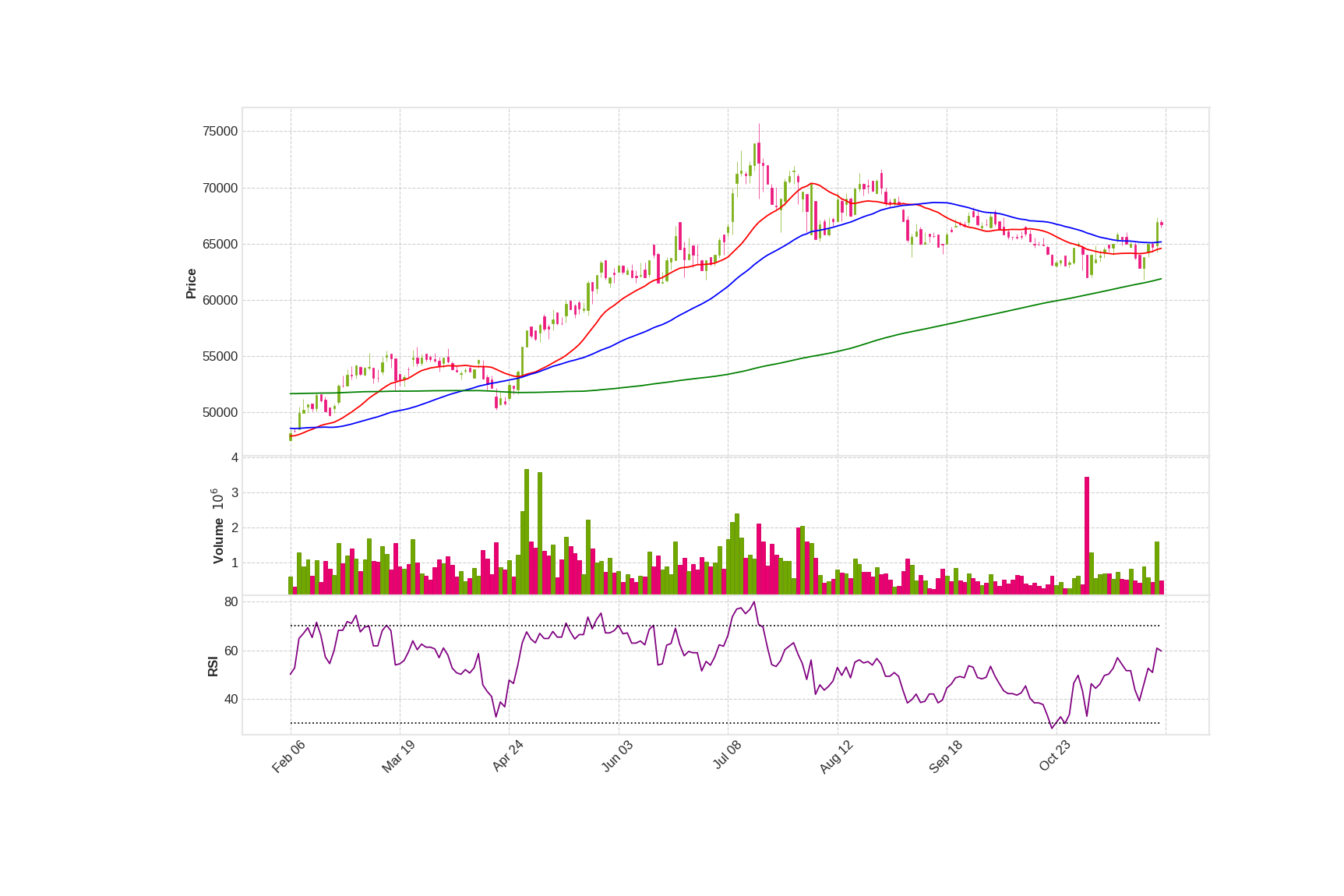
Task: Click the volume axis label 4
Action: [x=235, y=458]
